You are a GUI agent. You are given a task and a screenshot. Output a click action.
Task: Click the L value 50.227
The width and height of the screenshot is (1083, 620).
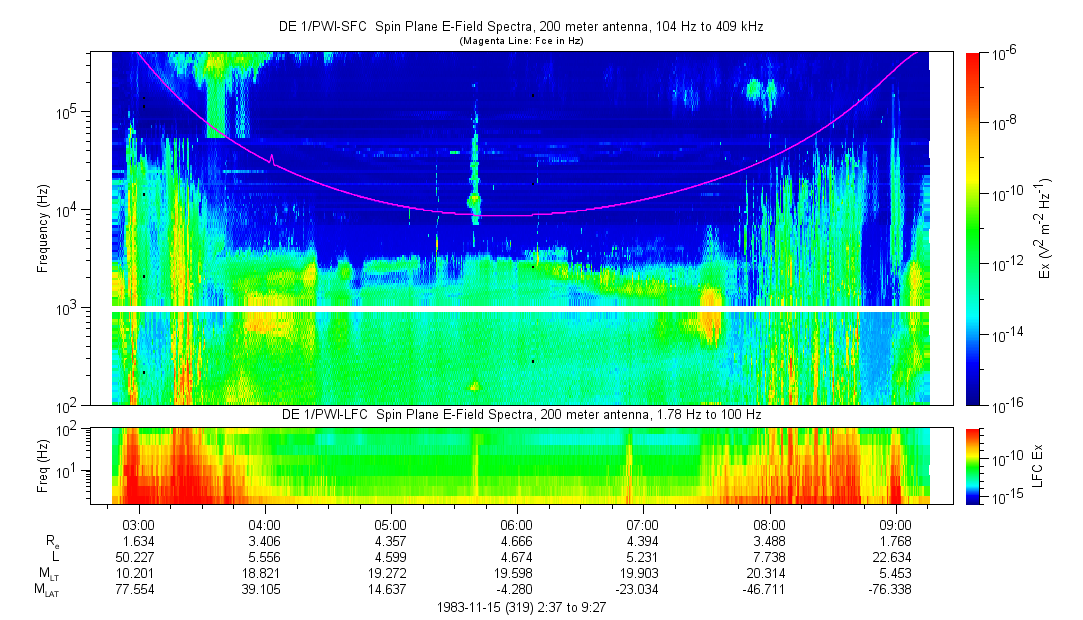[x=138, y=558]
